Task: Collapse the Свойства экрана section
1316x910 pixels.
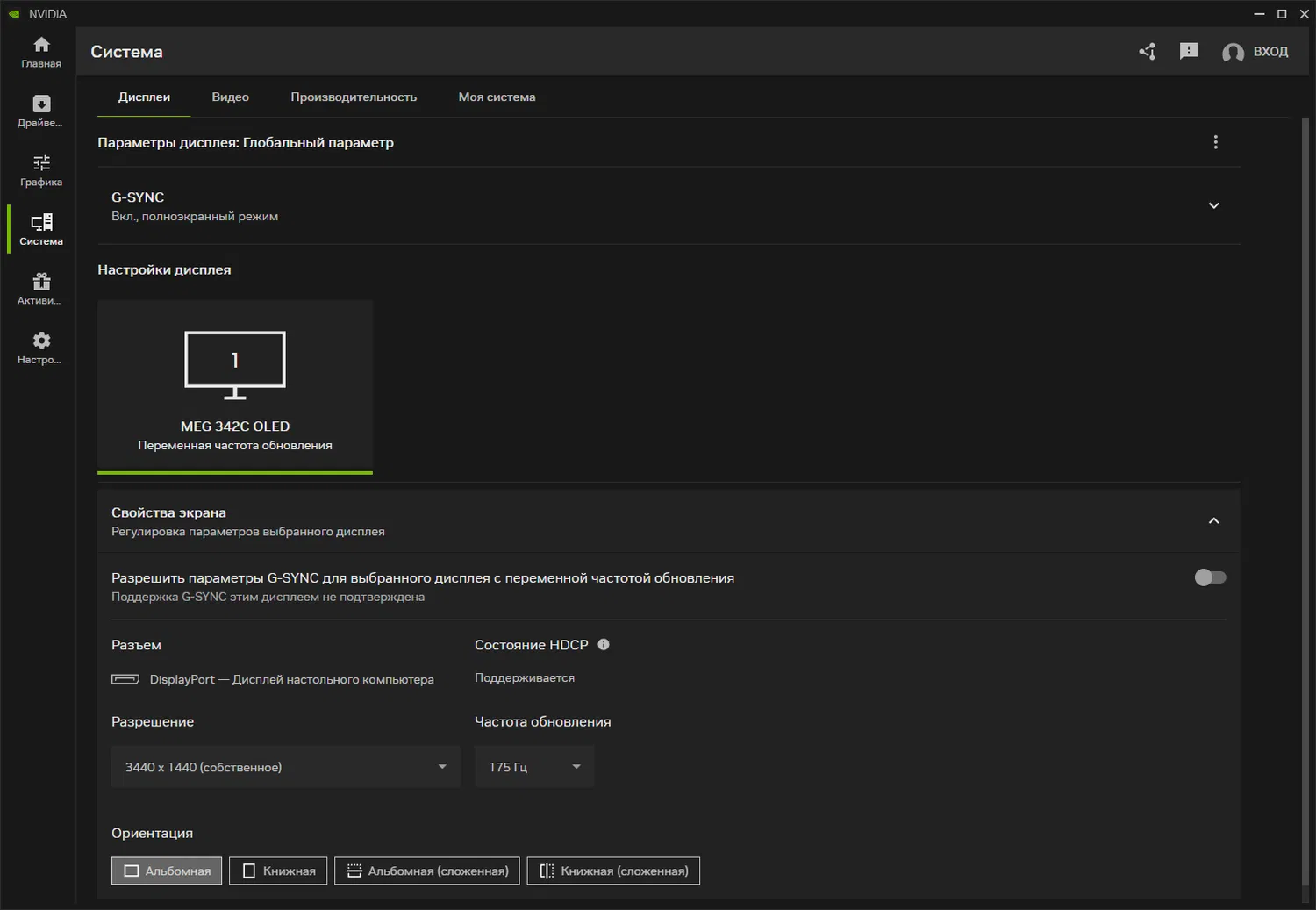Action: [x=1214, y=521]
